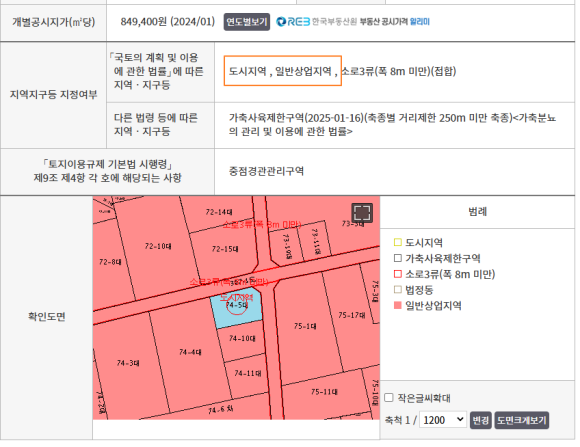The height and width of the screenshot is (447, 580).
Task: Select parcel 74-11대 on the map
Action: pyautogui.click(x=248, y=373)
